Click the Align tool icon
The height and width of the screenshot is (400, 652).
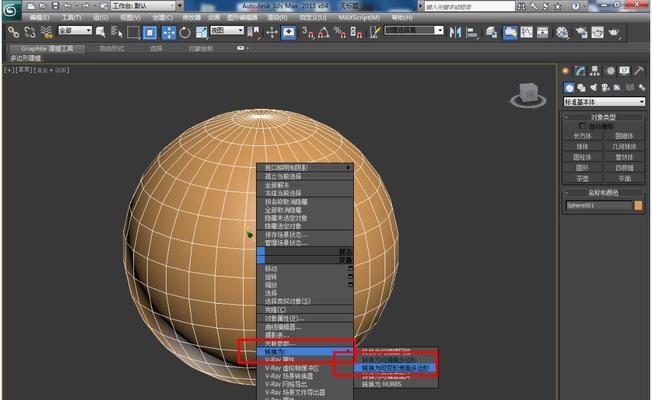click(472, 32)
